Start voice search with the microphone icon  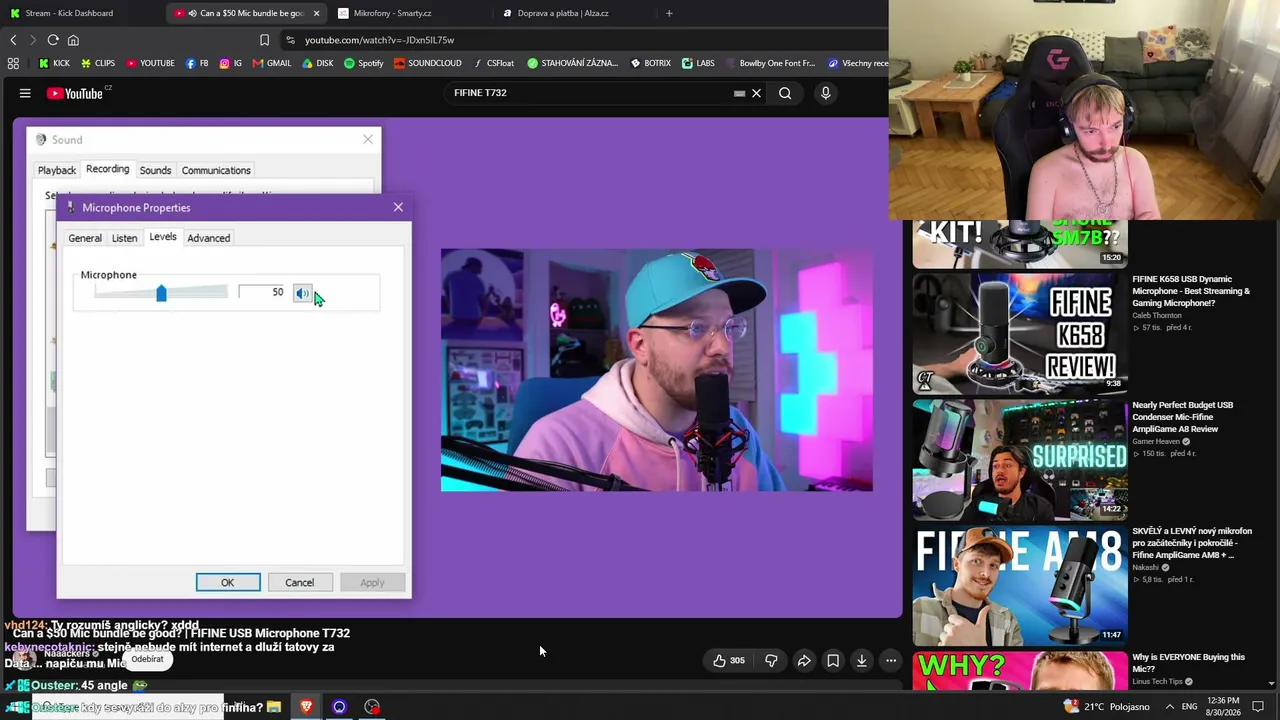825,93
